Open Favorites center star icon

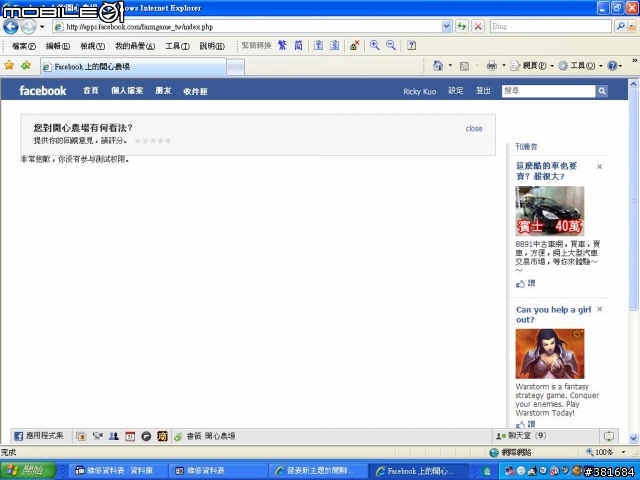pyautogui.click(x=9, y=65)
